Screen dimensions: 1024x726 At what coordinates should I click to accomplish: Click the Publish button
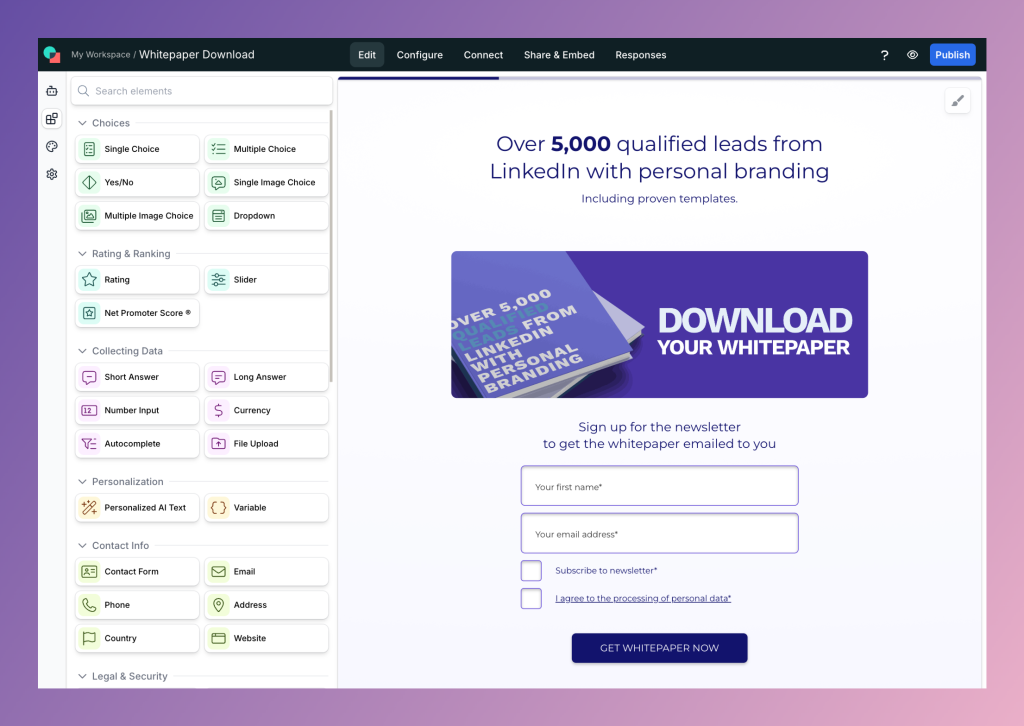coord(952,55)
